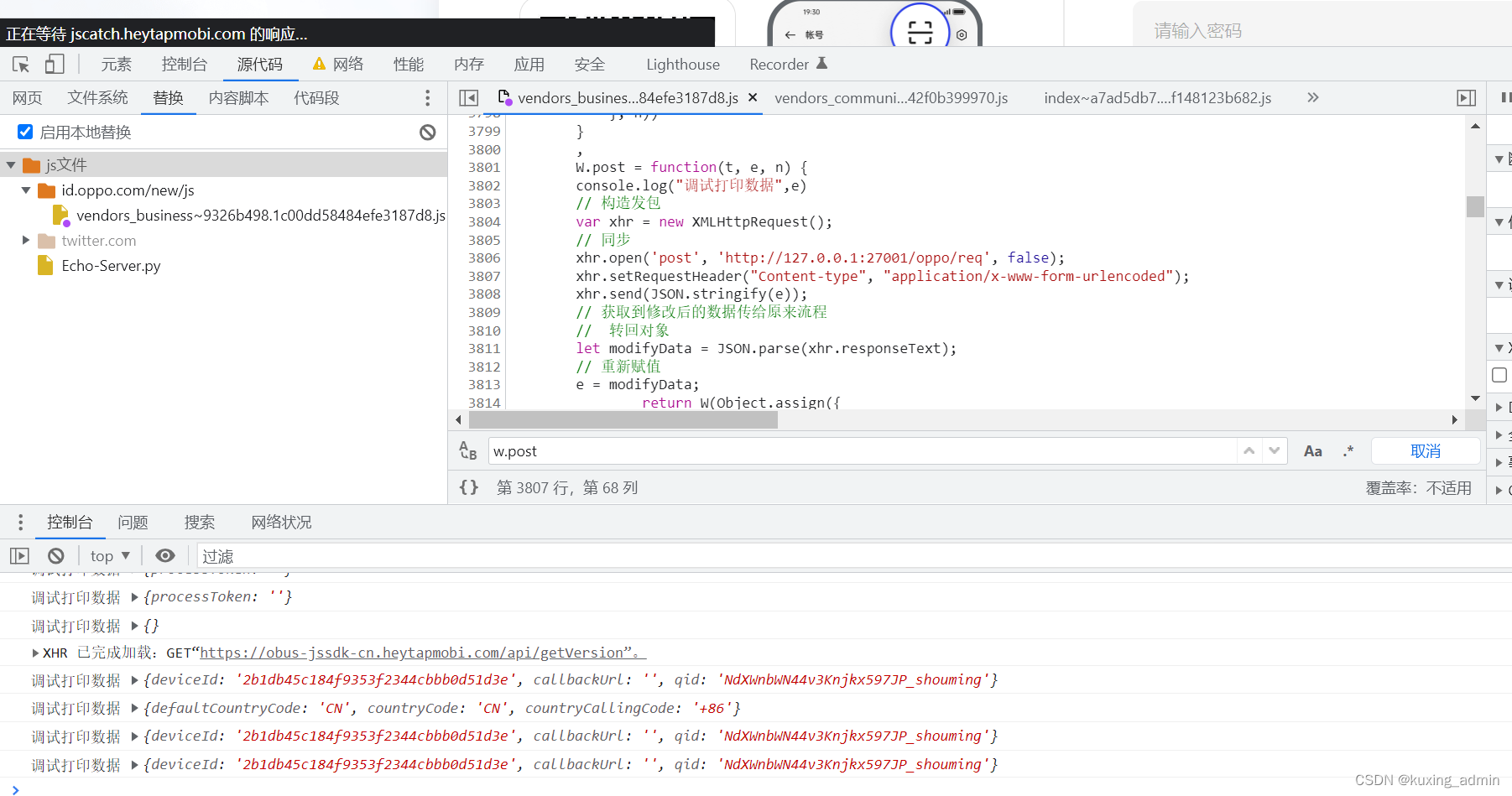Switch to the 控制台 top tab
Image resolution: width=1512 pixels, height=796 pixels.
click(185, 65)
